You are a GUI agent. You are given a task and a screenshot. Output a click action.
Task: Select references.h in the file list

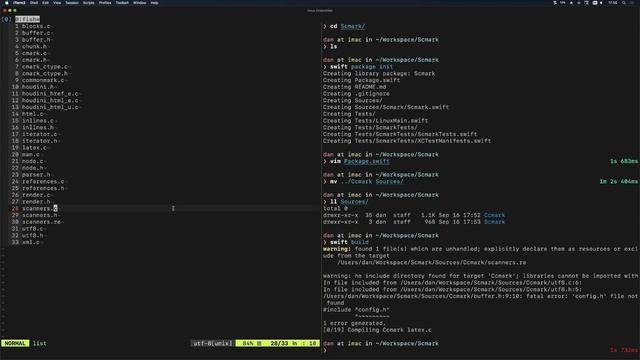tap(43, 188)
